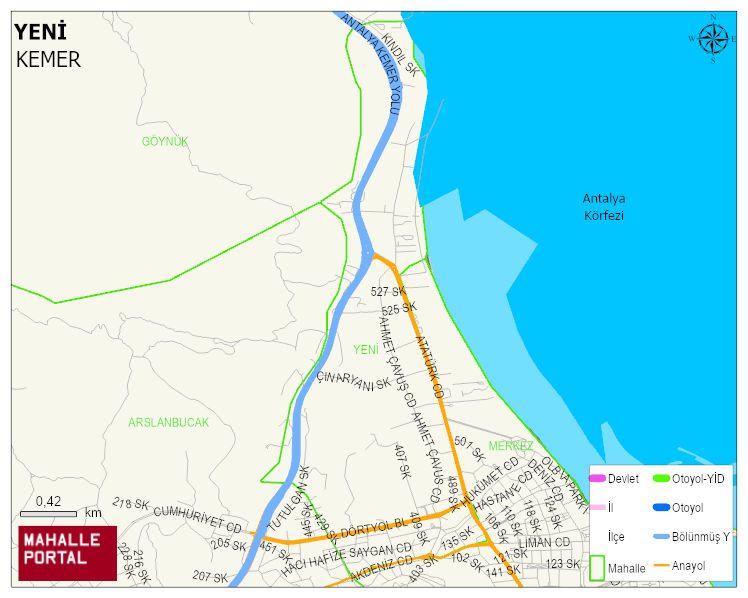Click the 407 SK street label

(402, 461)
